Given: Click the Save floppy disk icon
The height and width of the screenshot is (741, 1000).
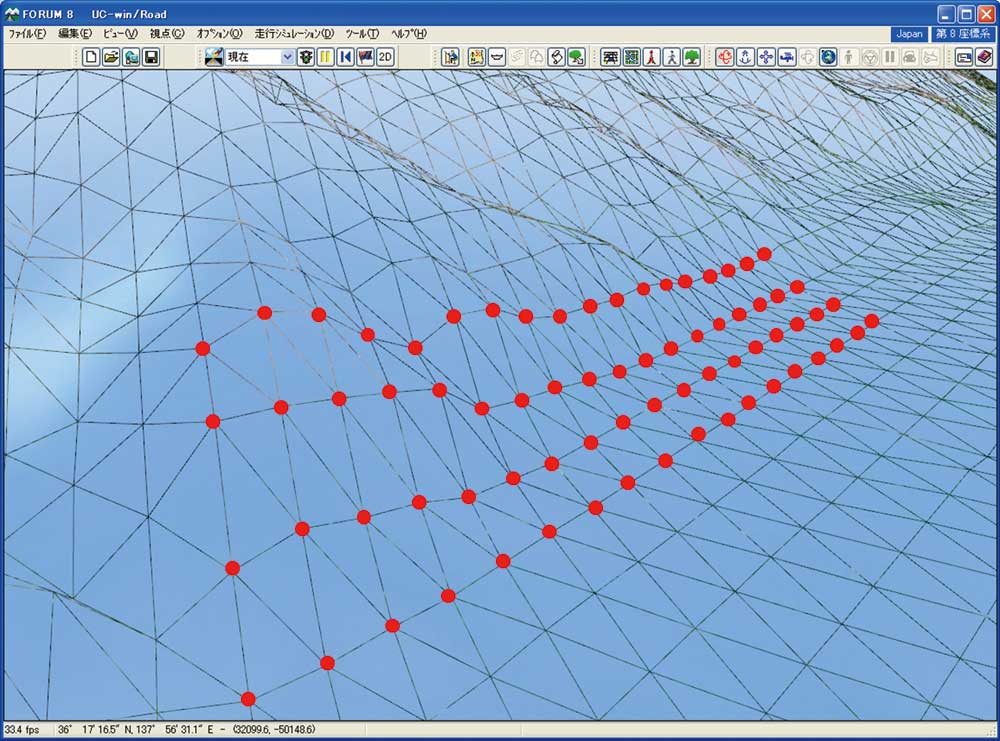Looking at the screenshot, I should tap(151, 57).
